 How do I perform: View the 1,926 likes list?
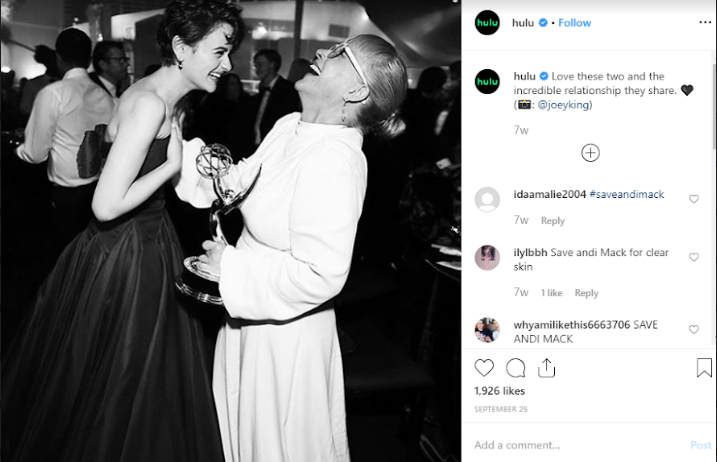pyautogui.click(x=498, y=392)
